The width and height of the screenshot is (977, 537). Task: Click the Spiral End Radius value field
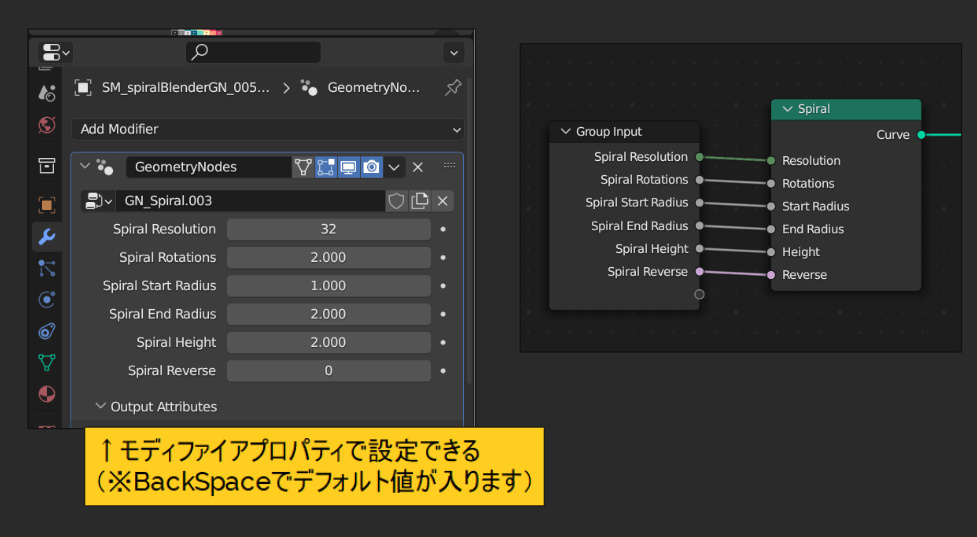click(x=328, y=314)
